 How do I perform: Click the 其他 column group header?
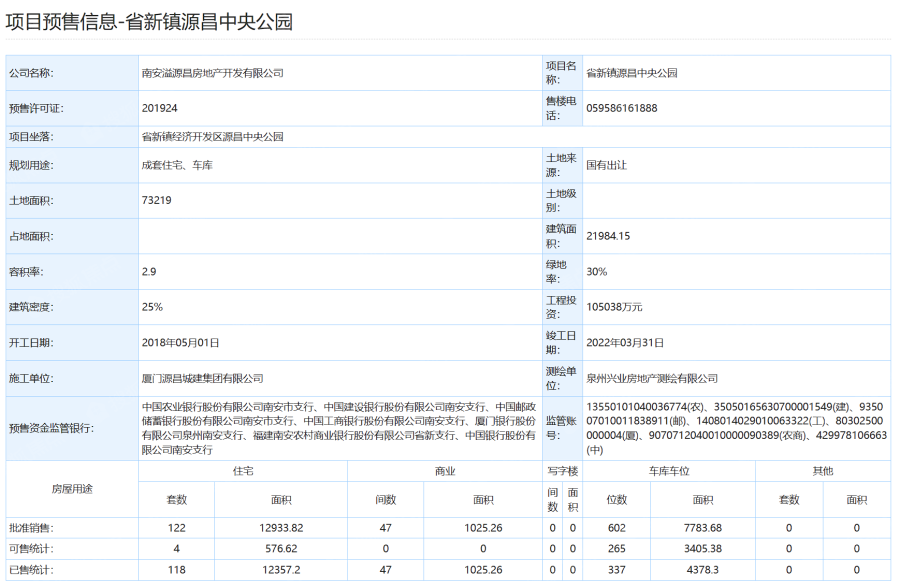823,471
